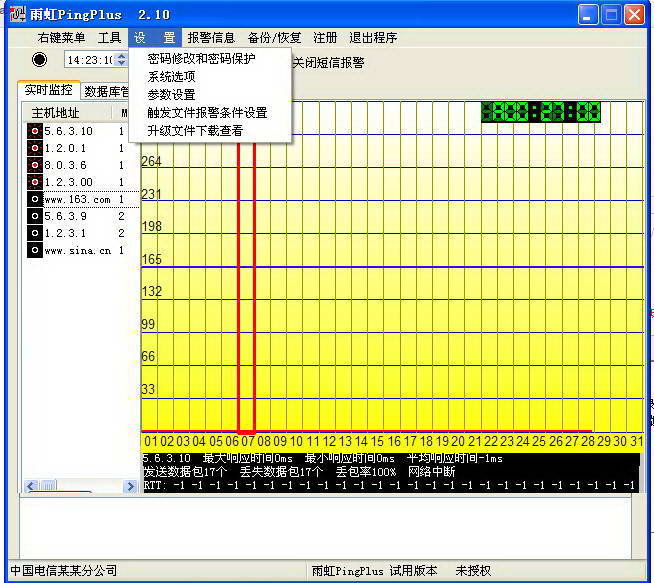Image resolution: width=654 pixels, height=583 pixels.
Task: Click the 网络中断 status text
Action: 431,472
